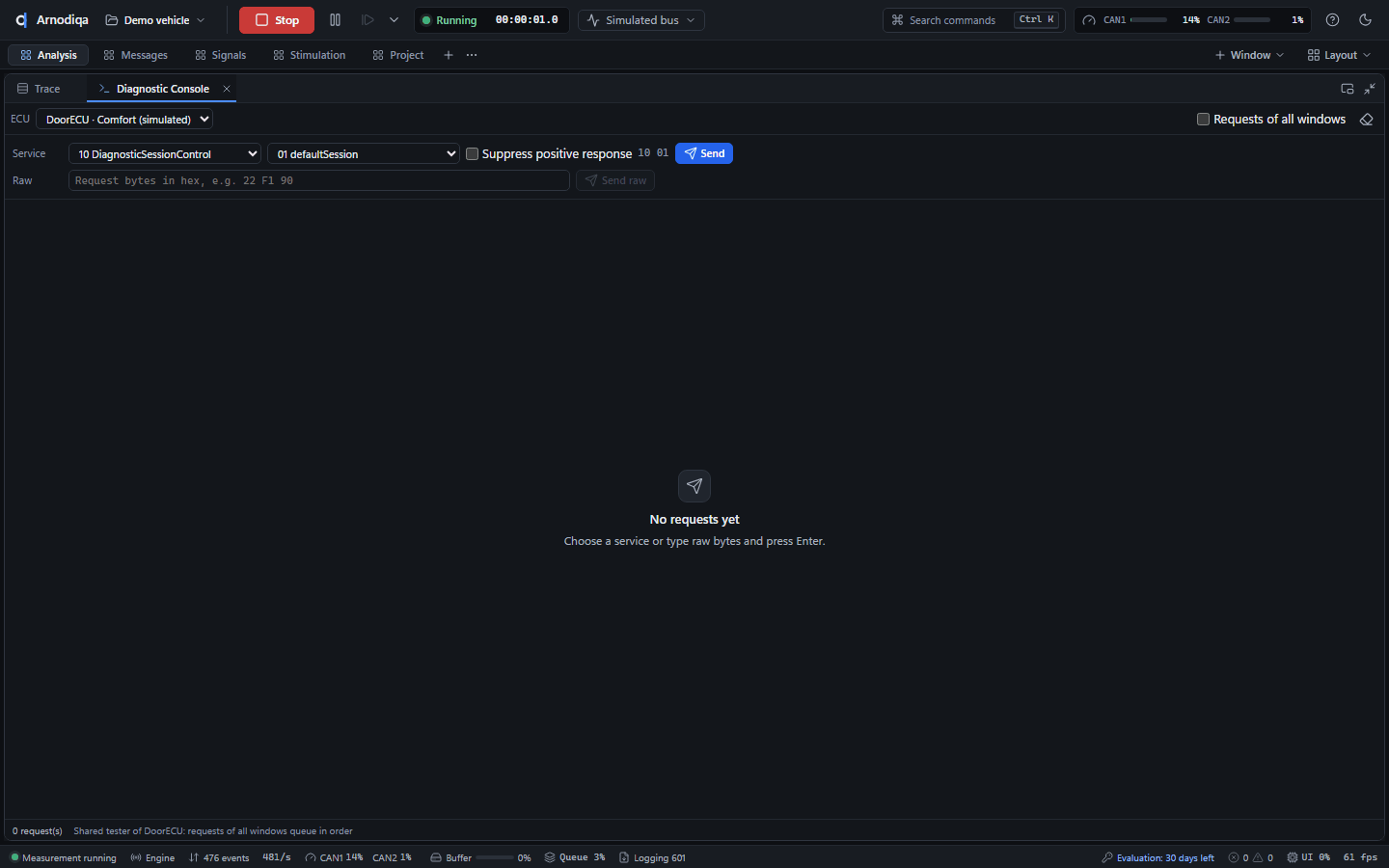The image size is (1389, 868).
Task: Send the diagnostic request
Action: point(704,153)
